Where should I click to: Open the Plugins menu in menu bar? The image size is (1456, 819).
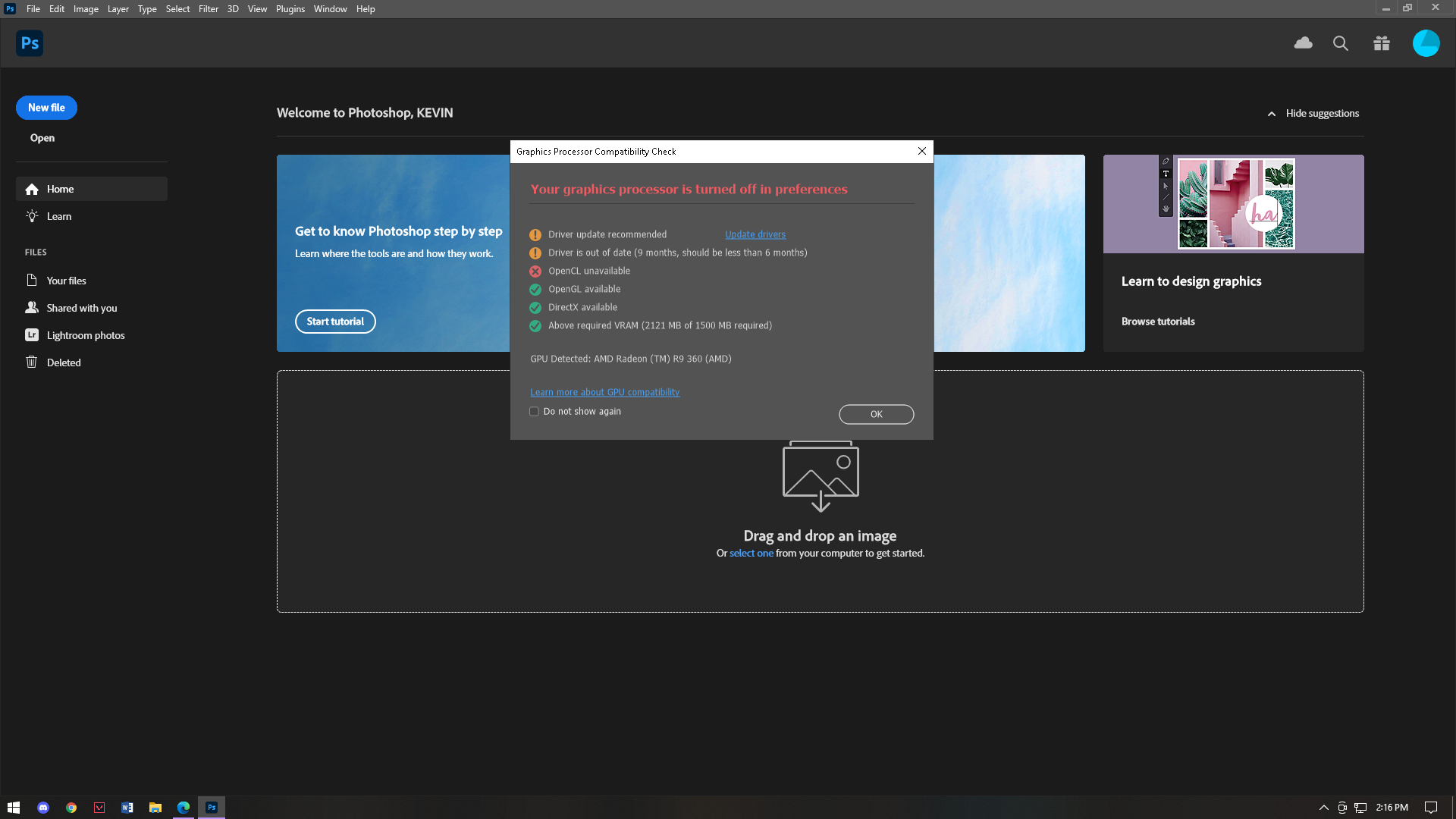[x=290, y=9]
